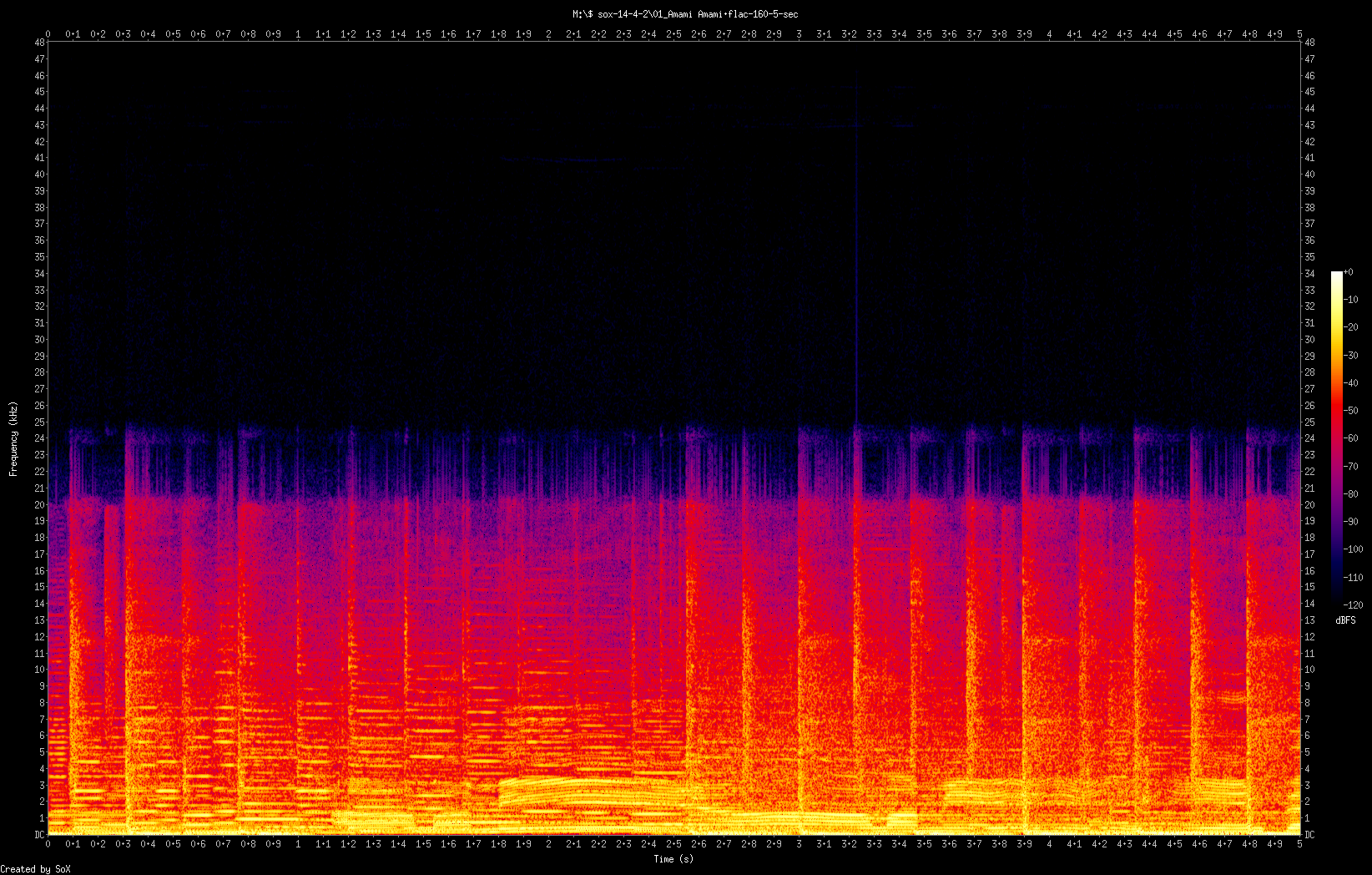Click the 'Created by SoX' text
The image size is (1372, 875).
pyautogui.click(x=35, y=869)
